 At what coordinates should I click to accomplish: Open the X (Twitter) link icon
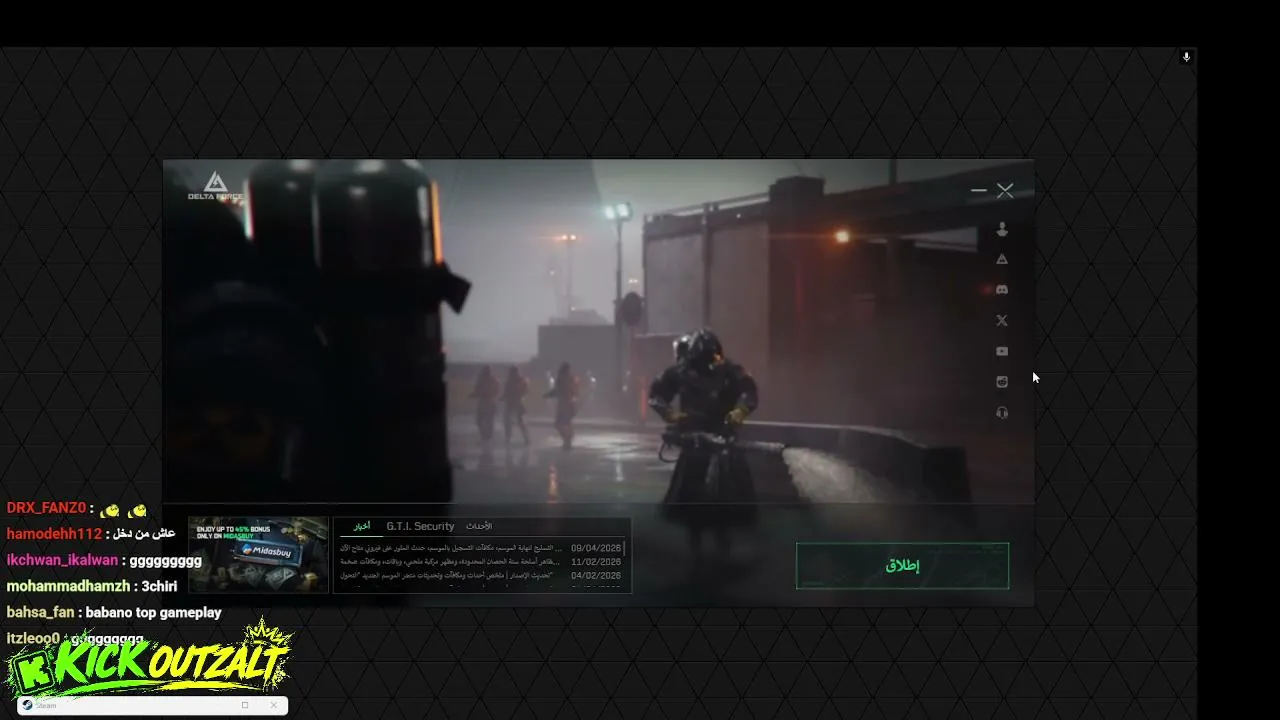[1002, 321]
